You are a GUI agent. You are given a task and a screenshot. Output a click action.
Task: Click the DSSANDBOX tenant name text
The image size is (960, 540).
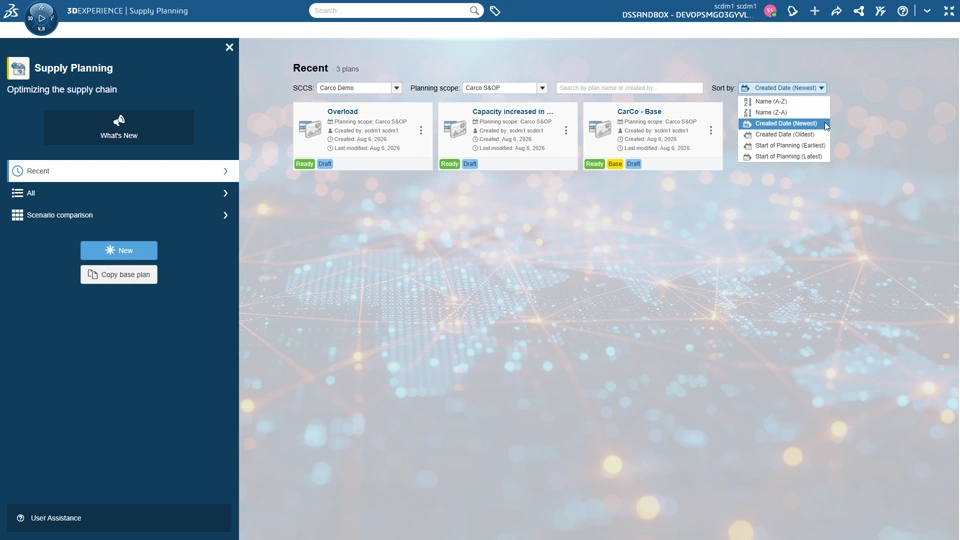pos(686,15)
